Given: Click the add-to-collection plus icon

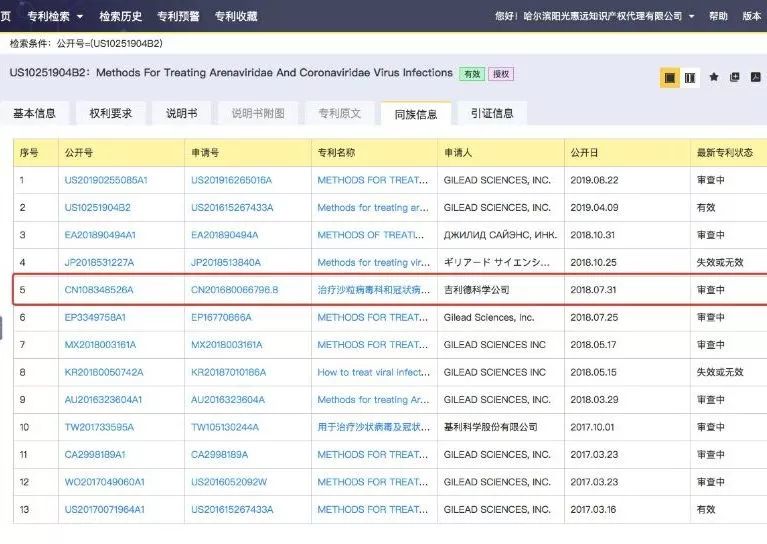Looking at the screenshot, I should tap(734, 77).
